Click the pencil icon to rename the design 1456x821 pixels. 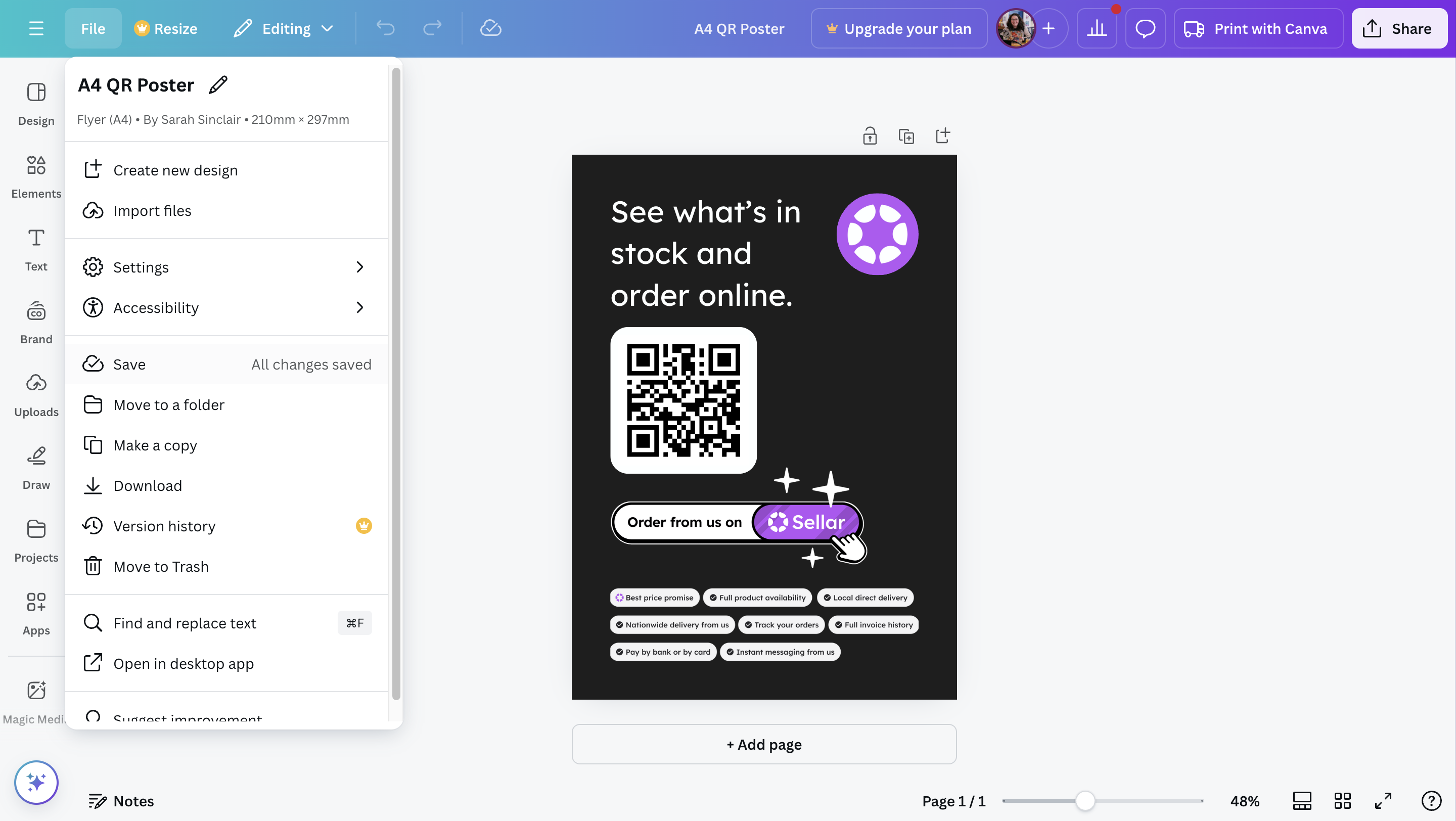coord(218,85)
